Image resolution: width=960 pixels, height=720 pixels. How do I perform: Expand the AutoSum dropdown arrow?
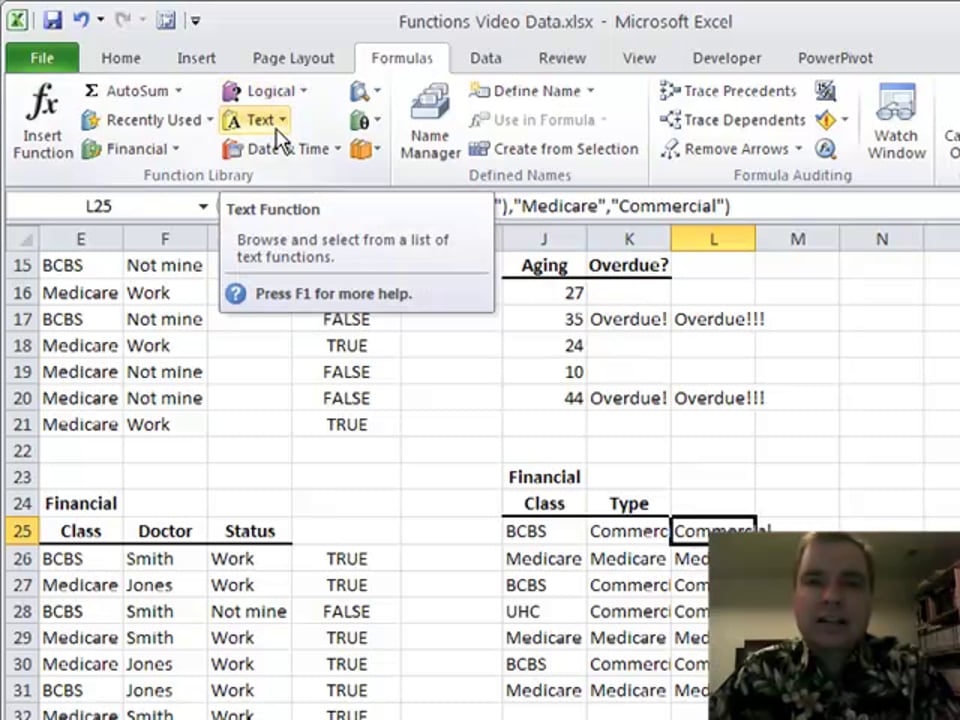(x=179, y=91)
